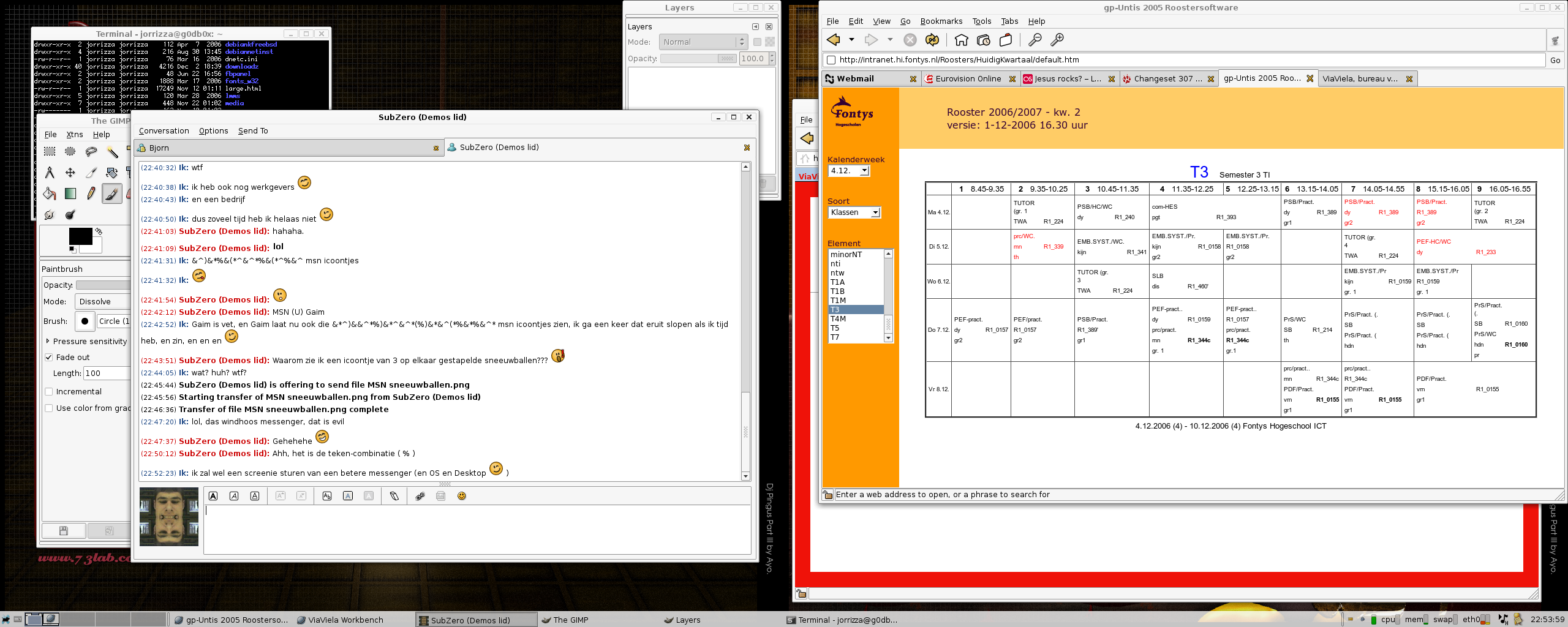
Task: Click browser zoom out magnifier
Action: 1035,40
